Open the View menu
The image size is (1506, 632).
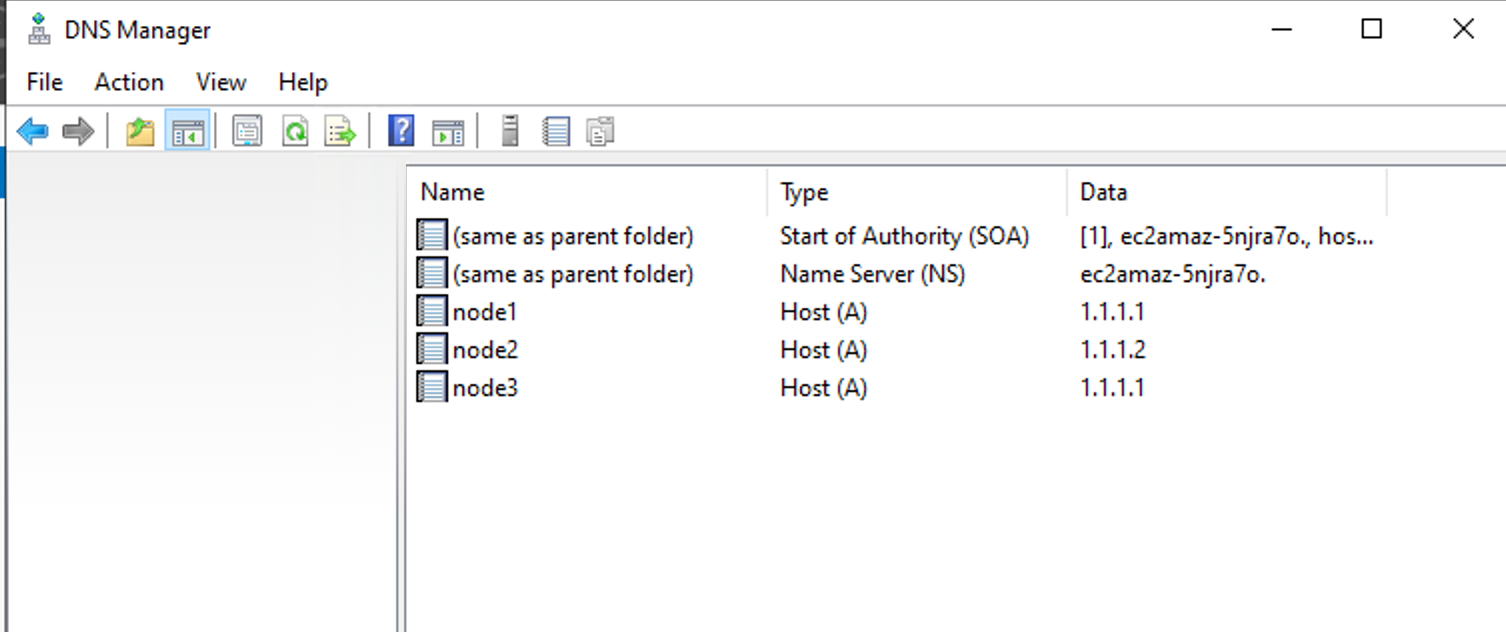coord(219,82)
